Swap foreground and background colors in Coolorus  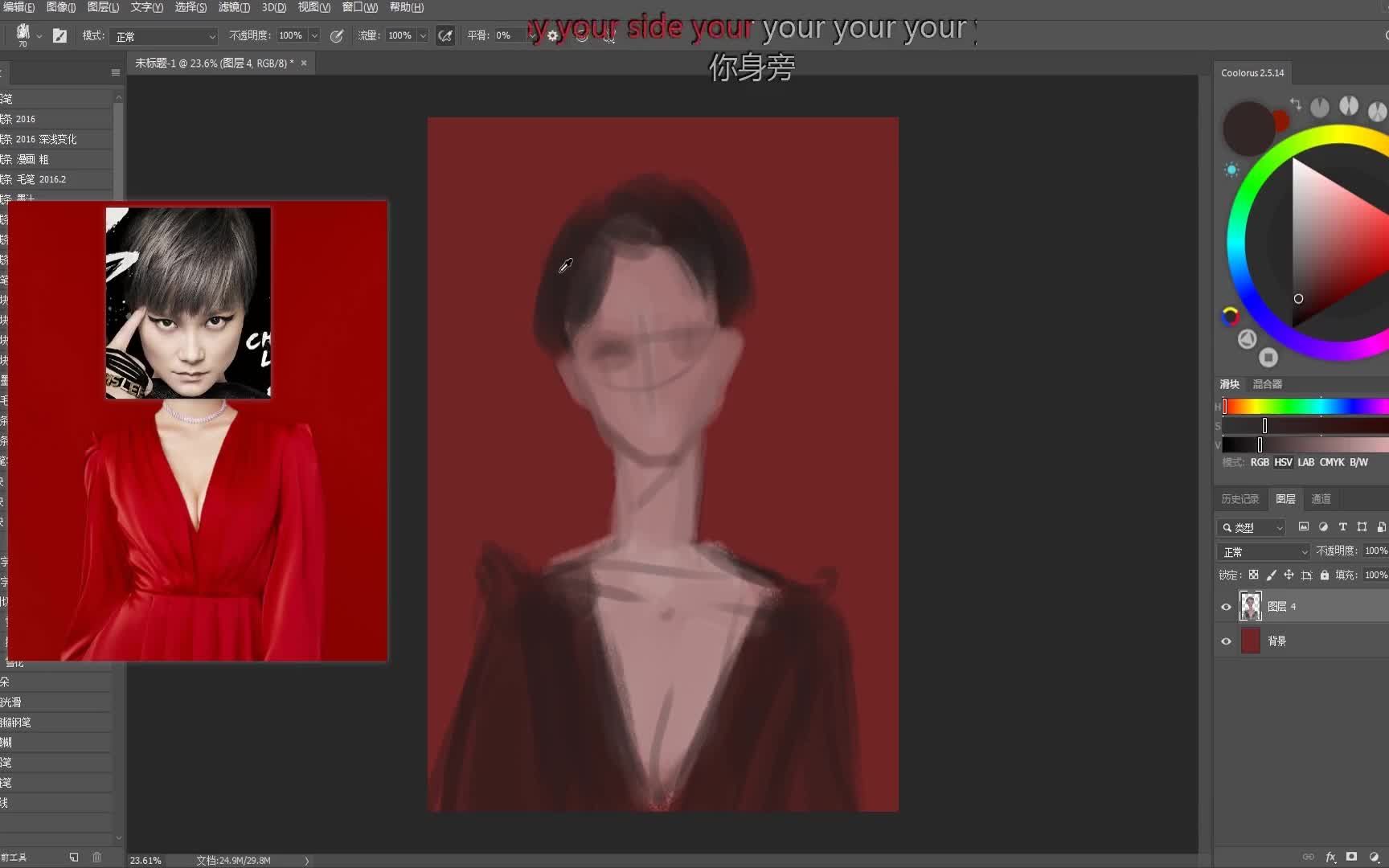click(x=1296, y=104)
